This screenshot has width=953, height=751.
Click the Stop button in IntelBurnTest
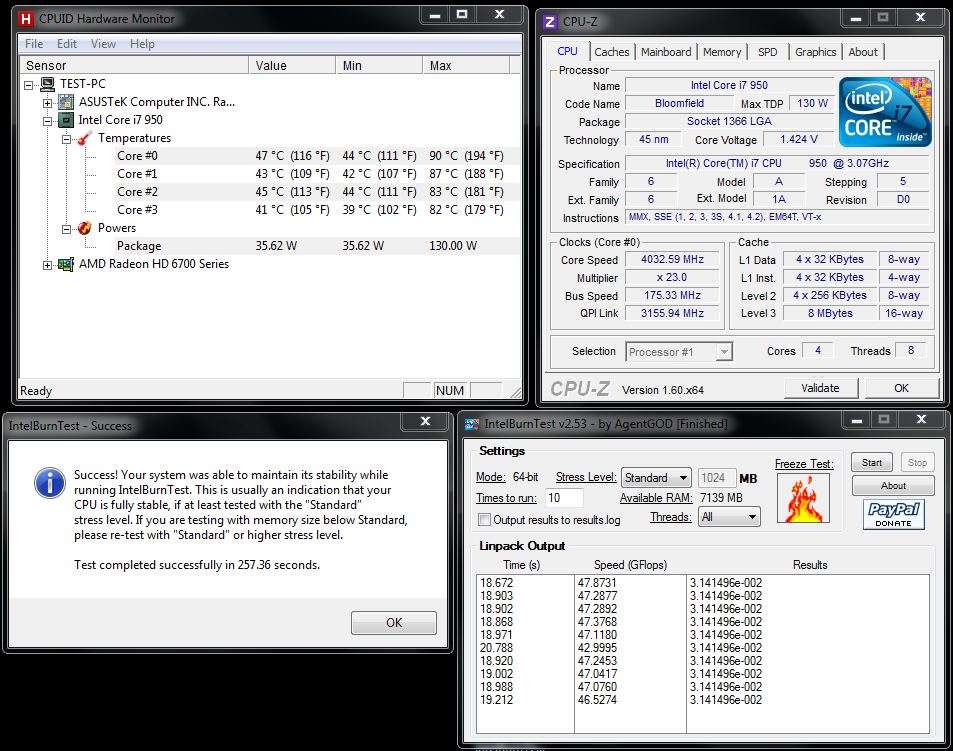[x=917, y=463]
